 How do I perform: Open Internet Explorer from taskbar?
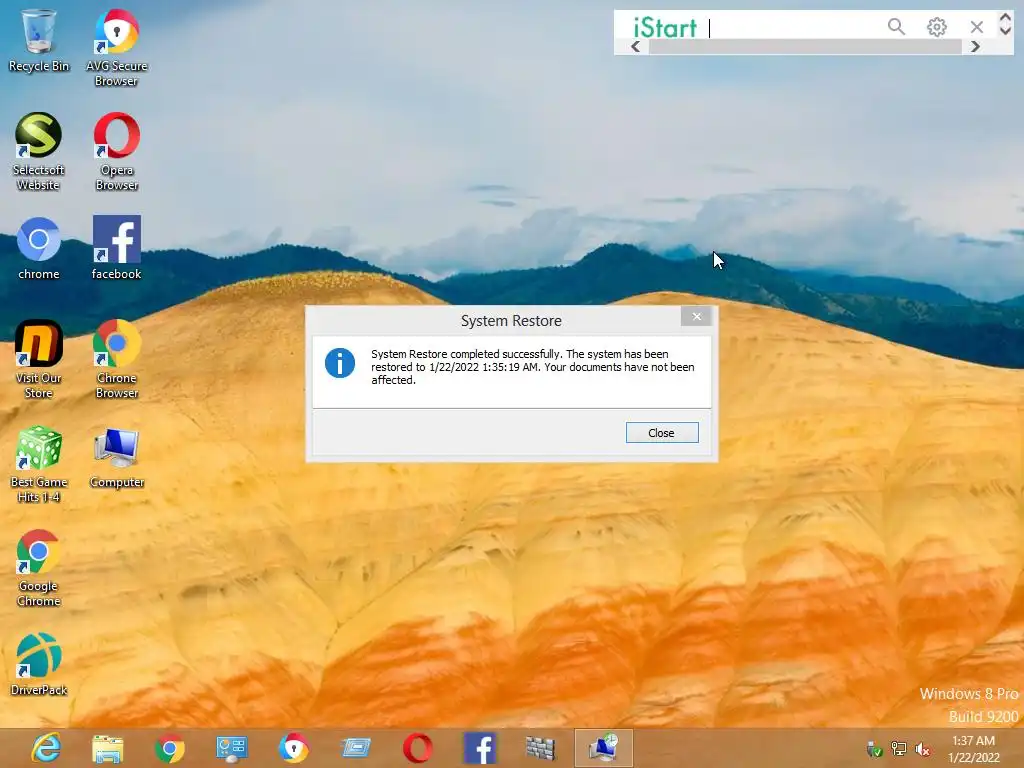(46, 748)
